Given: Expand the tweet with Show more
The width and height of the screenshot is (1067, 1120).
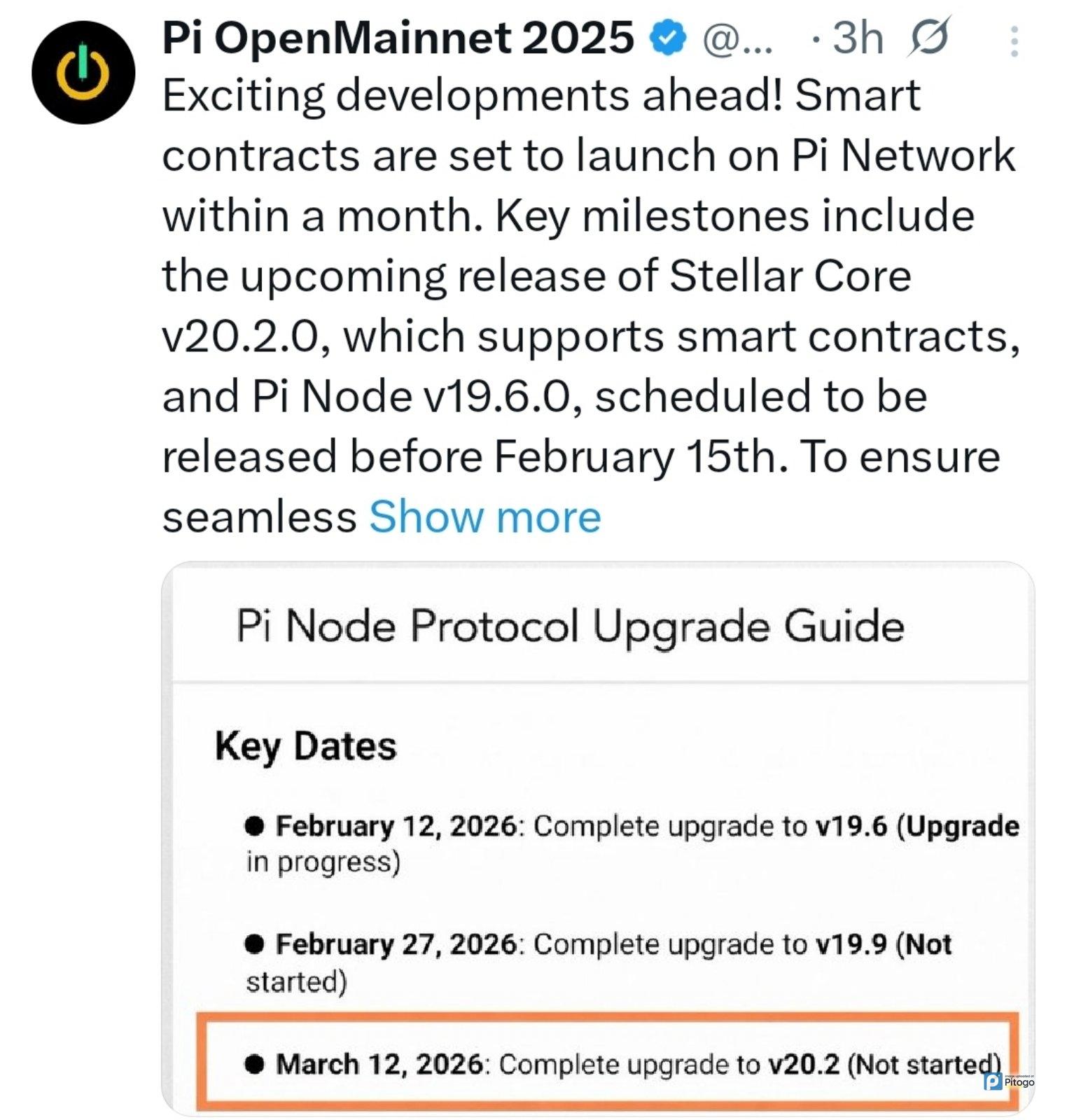Looking at the screenshot, I should pyautogui.click(x=484, y=517).
